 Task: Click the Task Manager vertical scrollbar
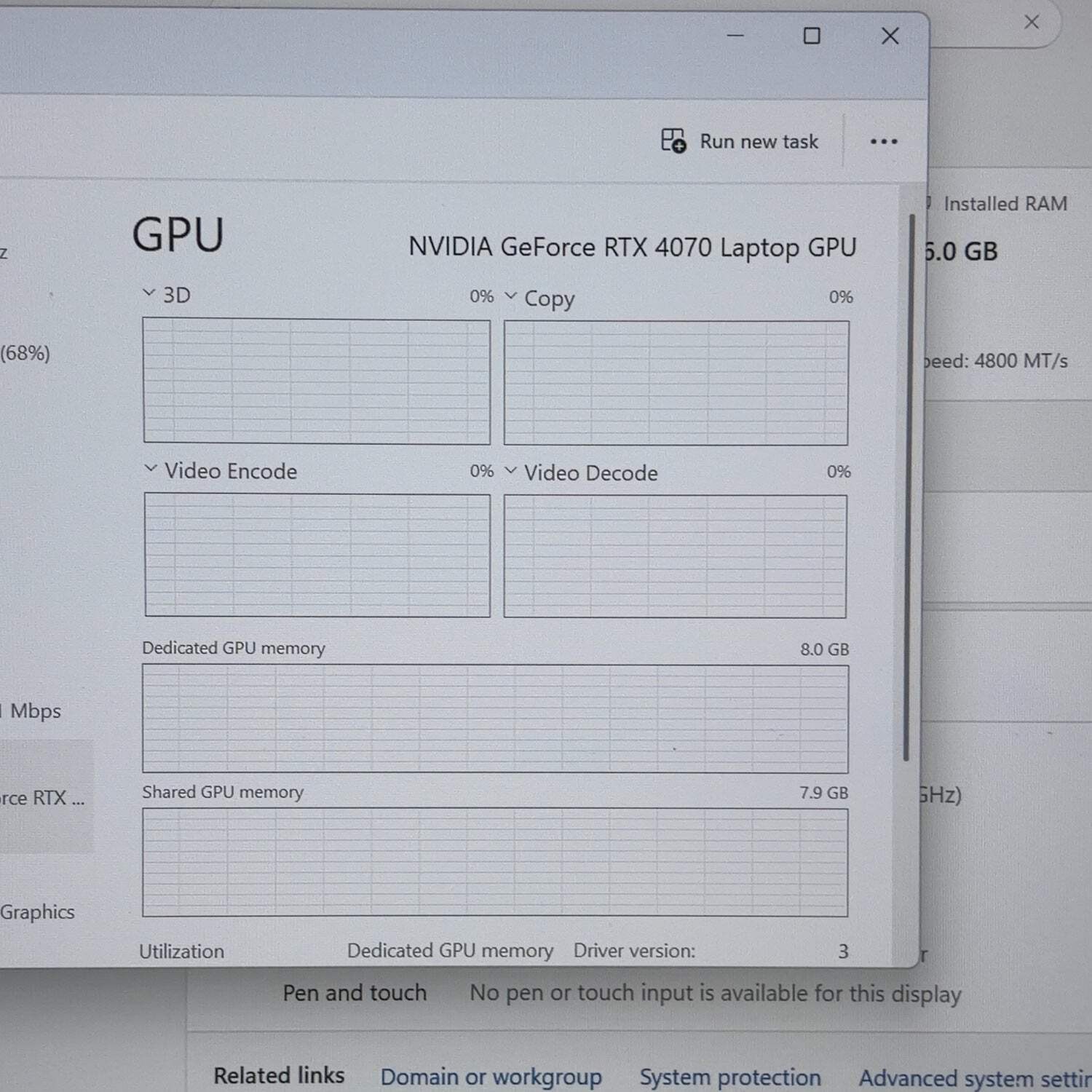[x=908, y=488]
